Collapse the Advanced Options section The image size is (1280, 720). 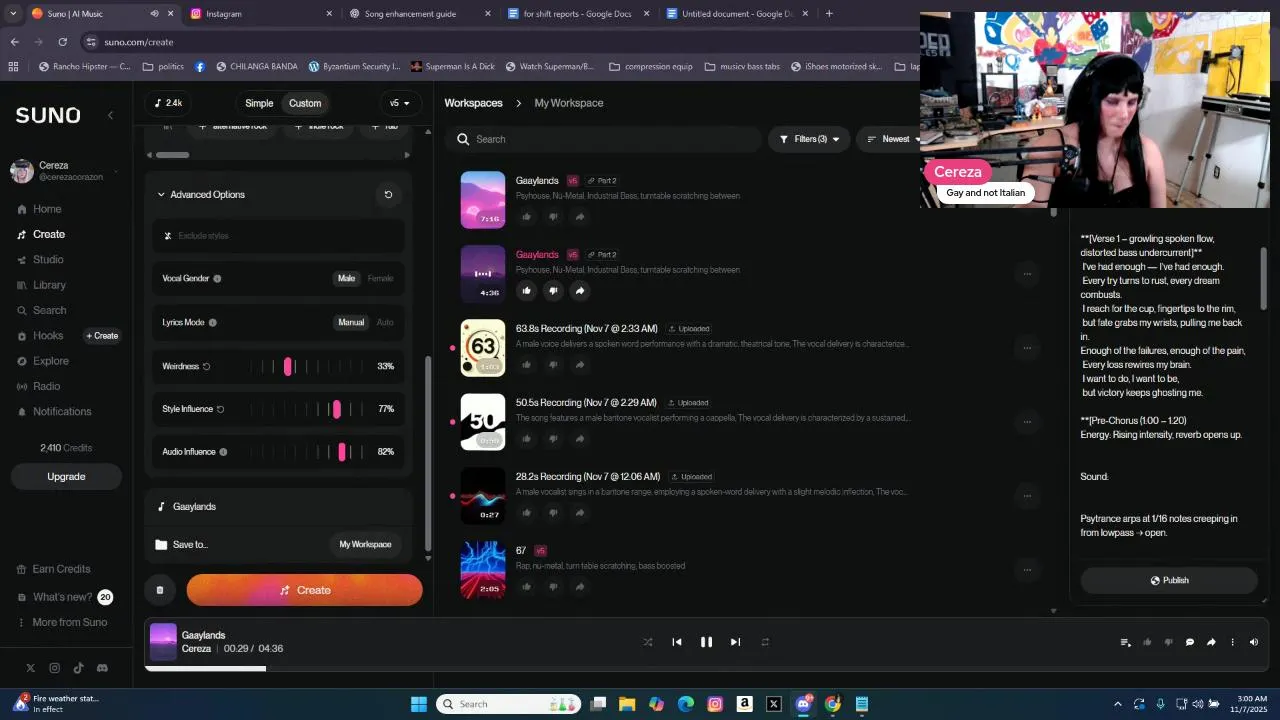click(x=161, y=195)
